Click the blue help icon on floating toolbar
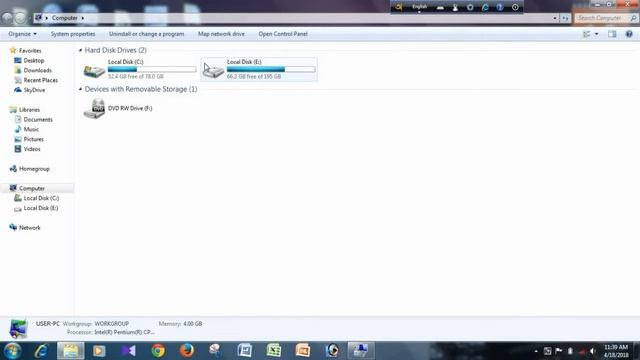This screenshot has width=640, height=360. (500, 7)
